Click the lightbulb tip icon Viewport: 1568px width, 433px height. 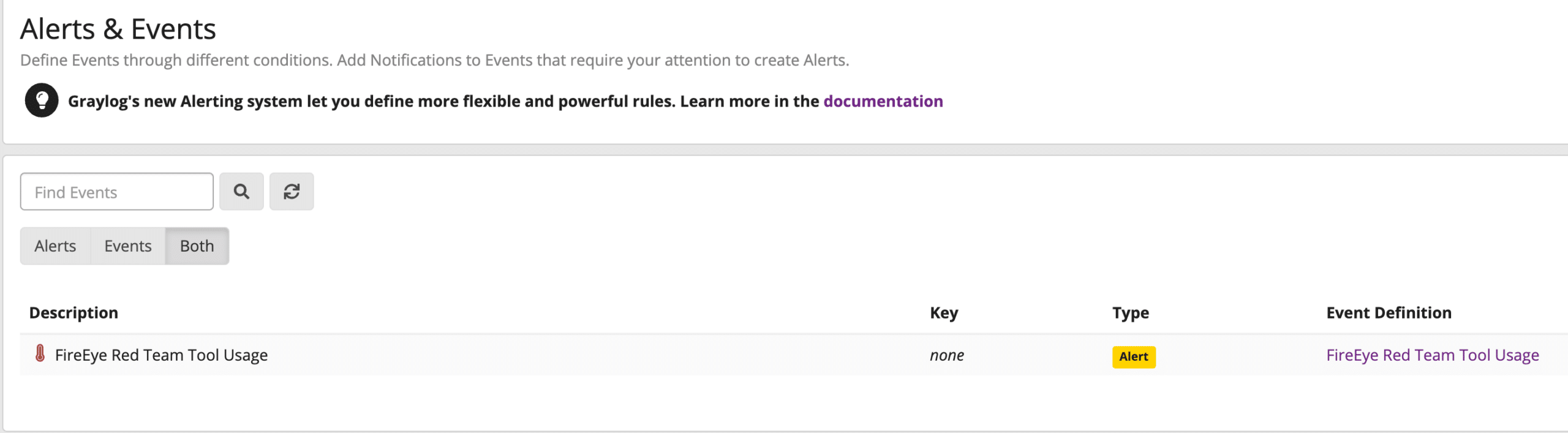coord(42,100)
